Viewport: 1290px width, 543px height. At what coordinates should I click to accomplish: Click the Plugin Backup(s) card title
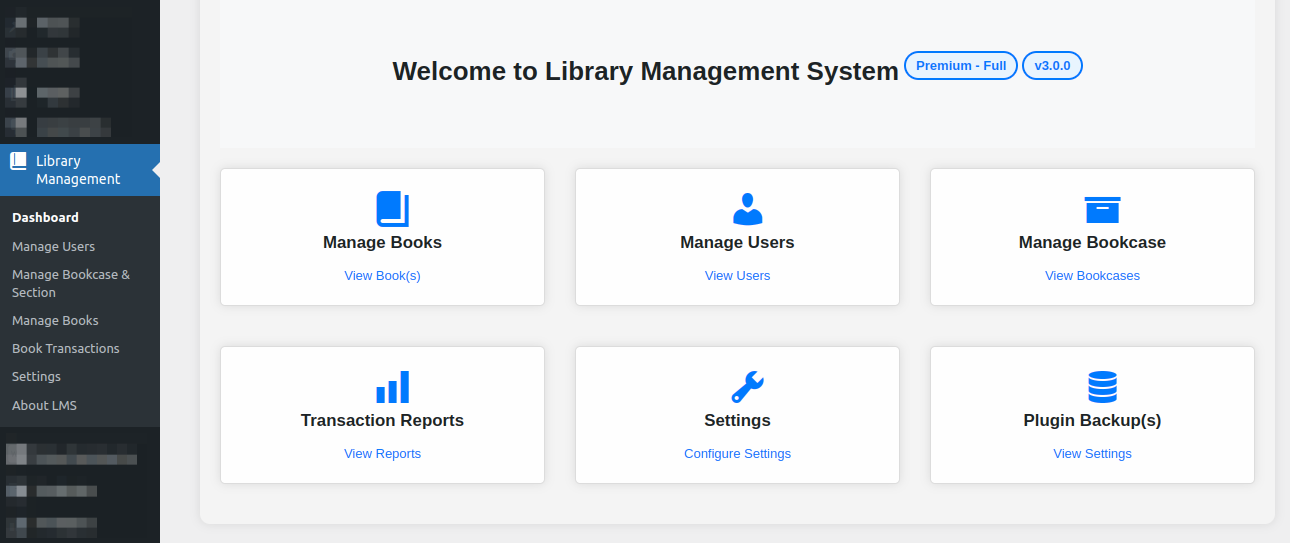click(x=1092, y=421)
